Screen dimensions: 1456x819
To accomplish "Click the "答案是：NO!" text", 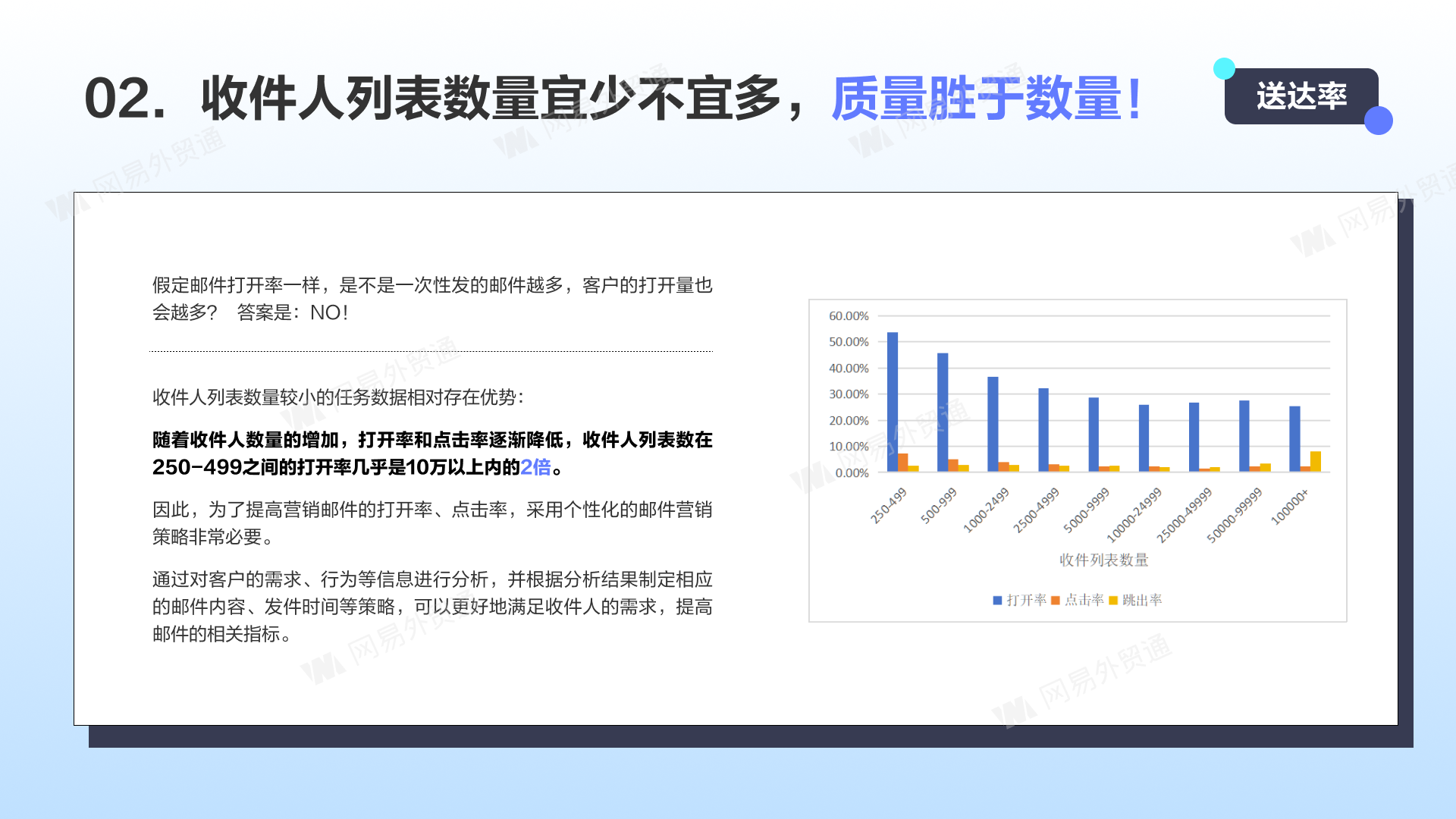I will (x=292, y=313).
